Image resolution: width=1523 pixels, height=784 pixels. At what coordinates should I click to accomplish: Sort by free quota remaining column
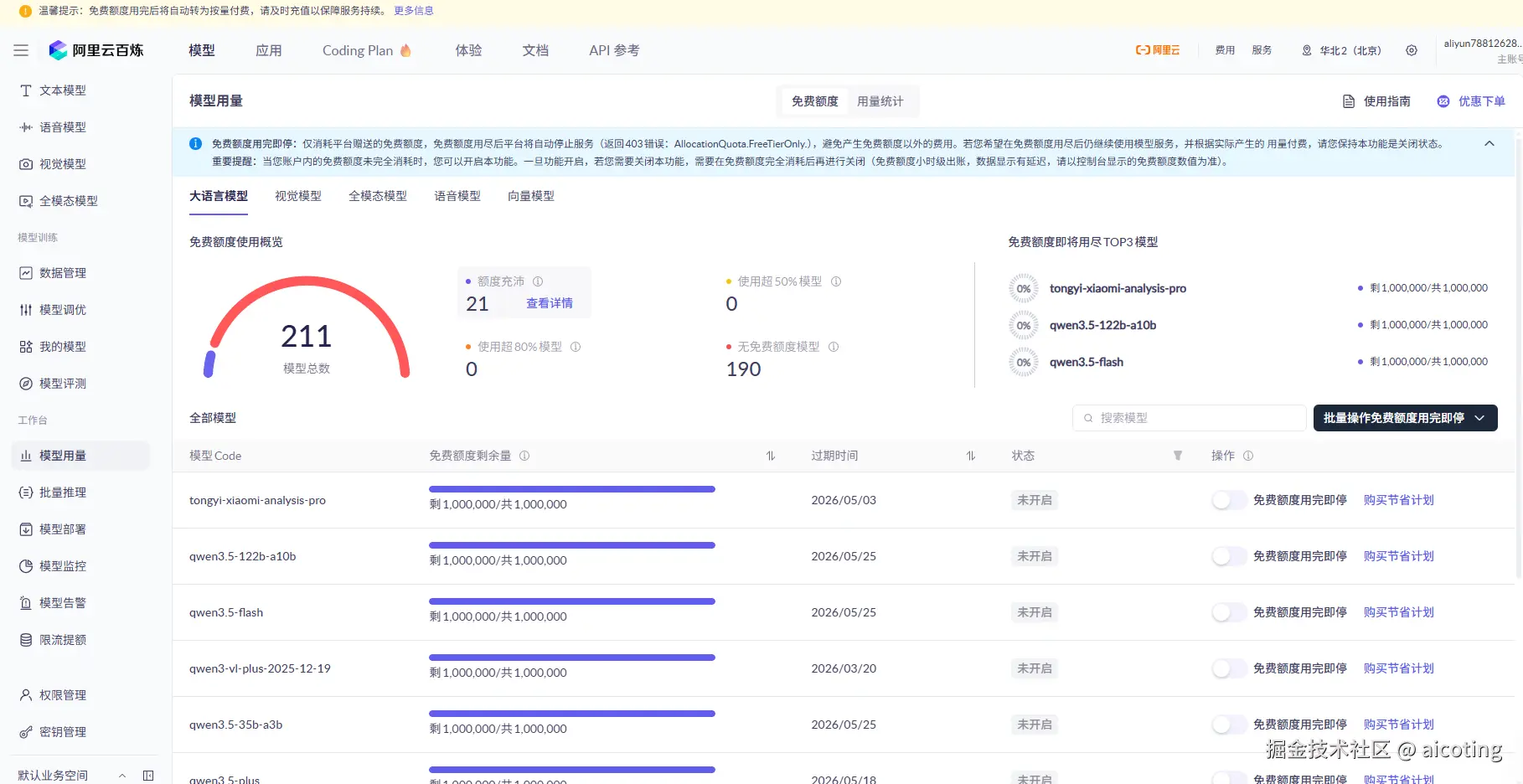[x=771, y=456]
